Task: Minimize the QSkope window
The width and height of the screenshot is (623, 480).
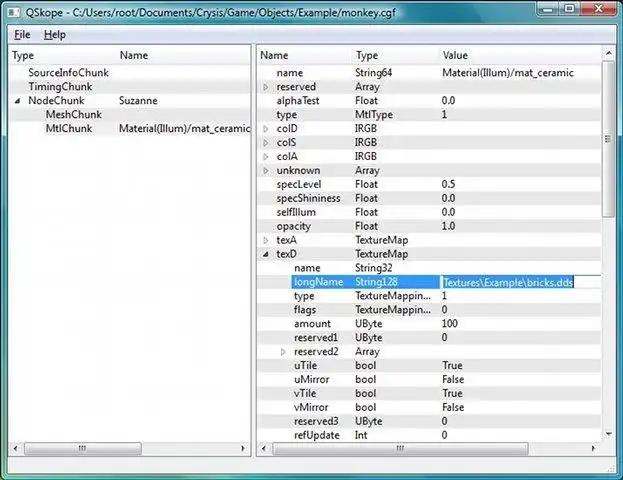Action: (x=548, y=9)
